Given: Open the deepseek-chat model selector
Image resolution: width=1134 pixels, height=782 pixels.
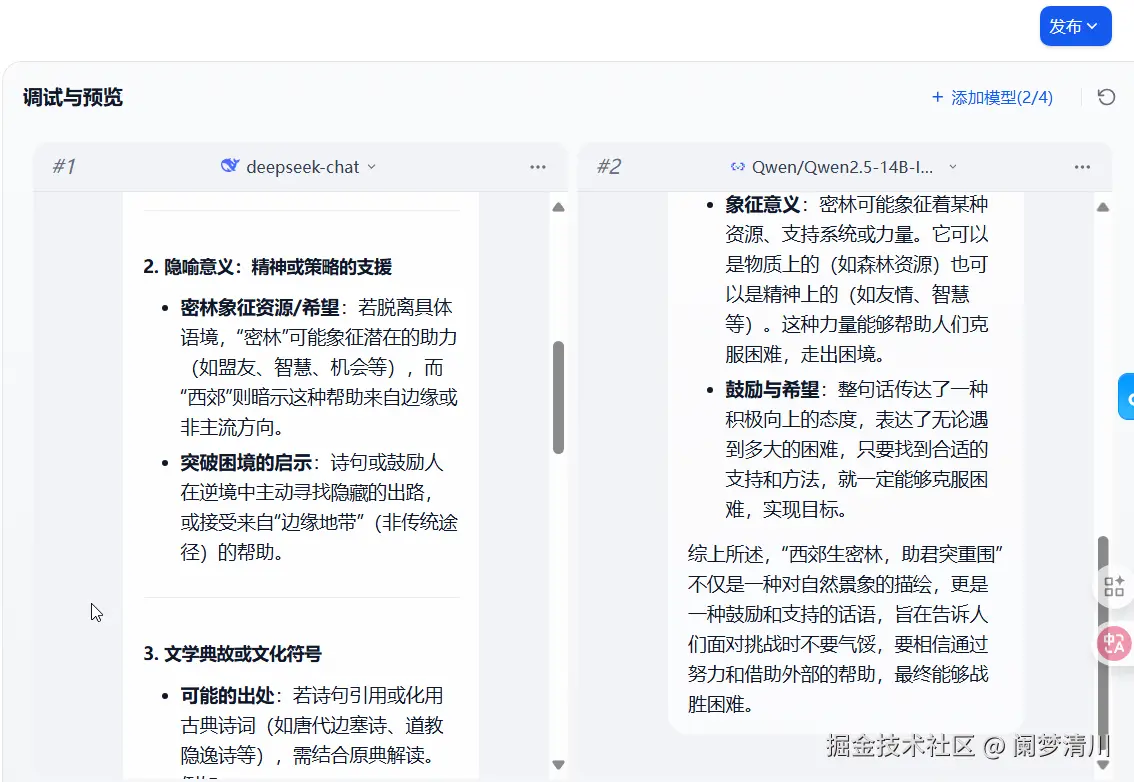Looking at the screenshot, I should [x=299, y=167].
